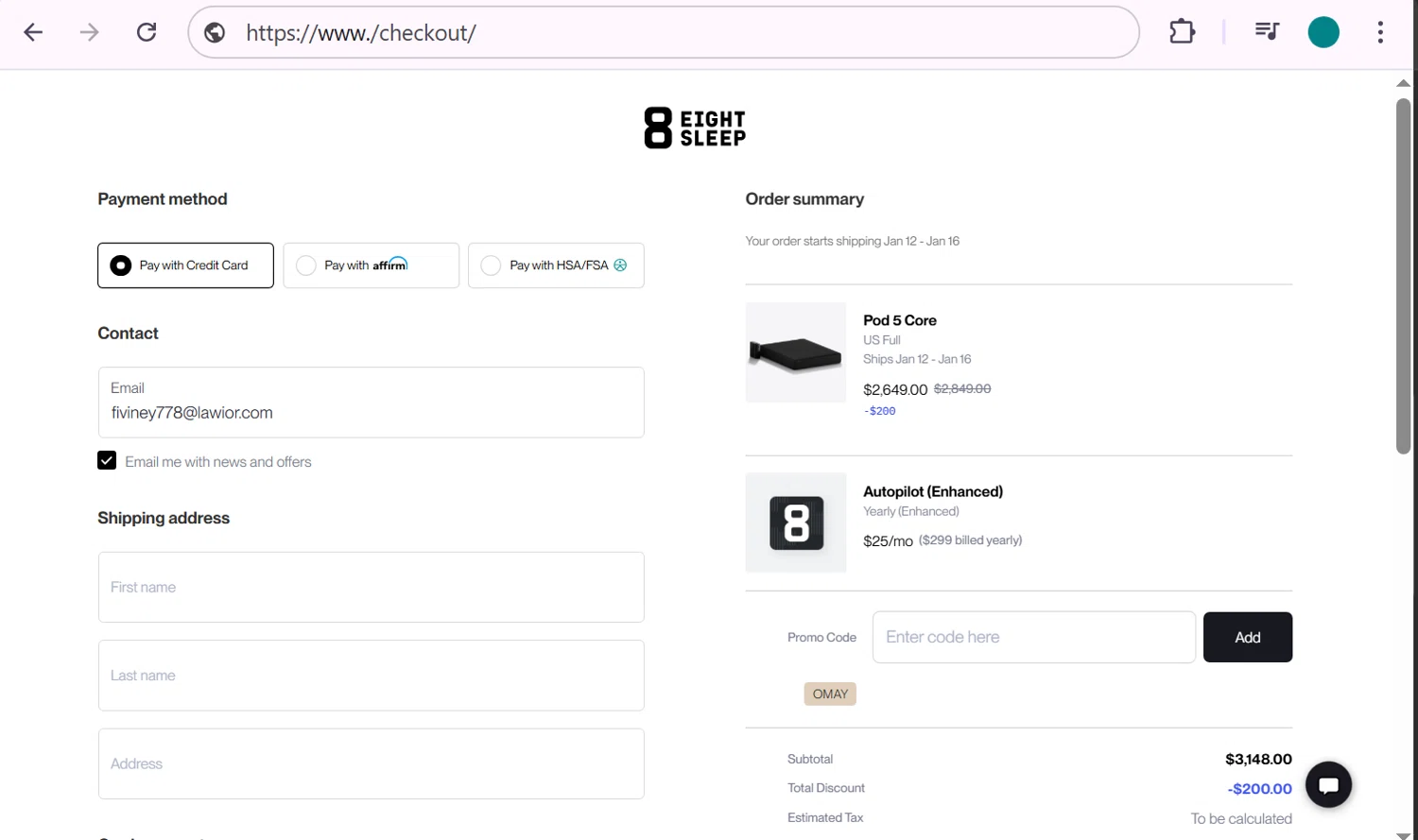Click the ($299 billed yearly) text

tap(970, 540)
